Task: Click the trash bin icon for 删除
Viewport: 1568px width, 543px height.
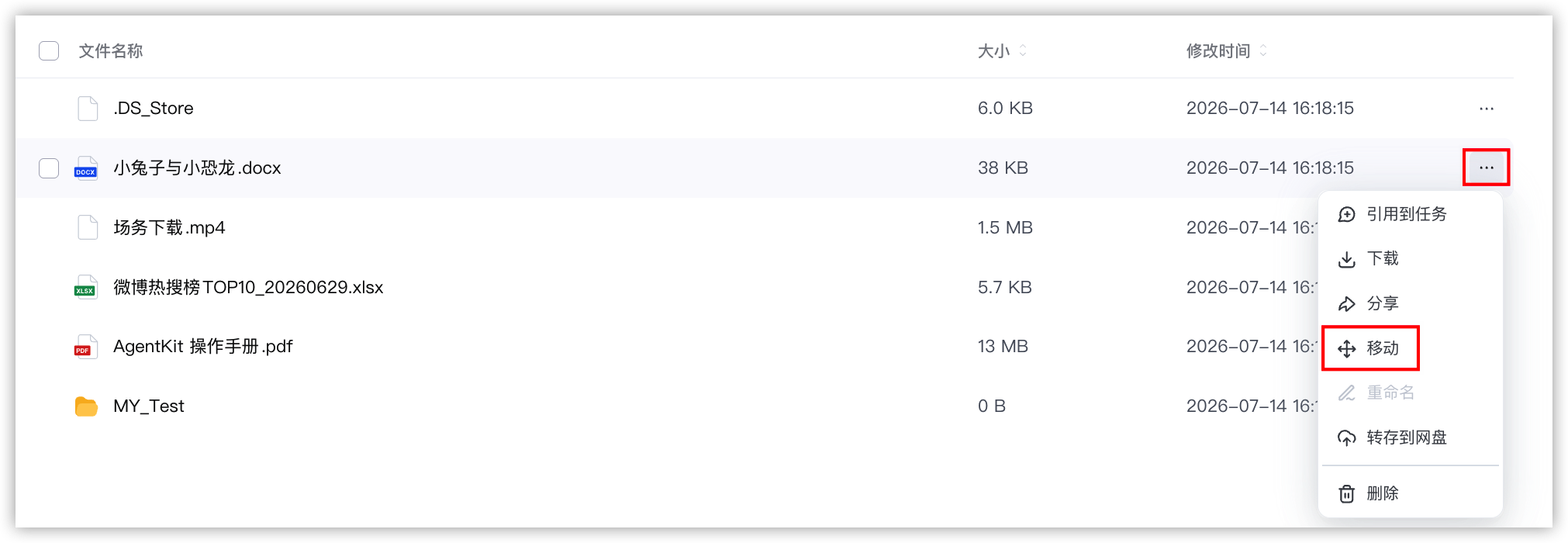Action: pos(1347,493)
